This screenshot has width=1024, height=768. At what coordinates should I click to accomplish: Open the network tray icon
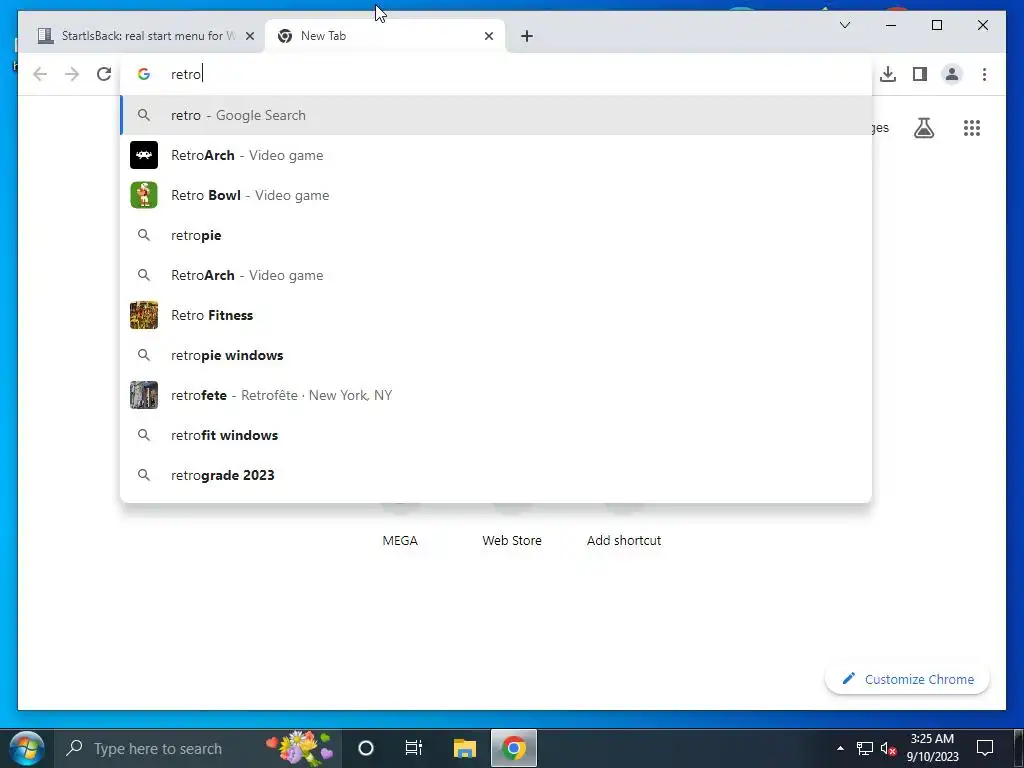(x=865, y=748)
